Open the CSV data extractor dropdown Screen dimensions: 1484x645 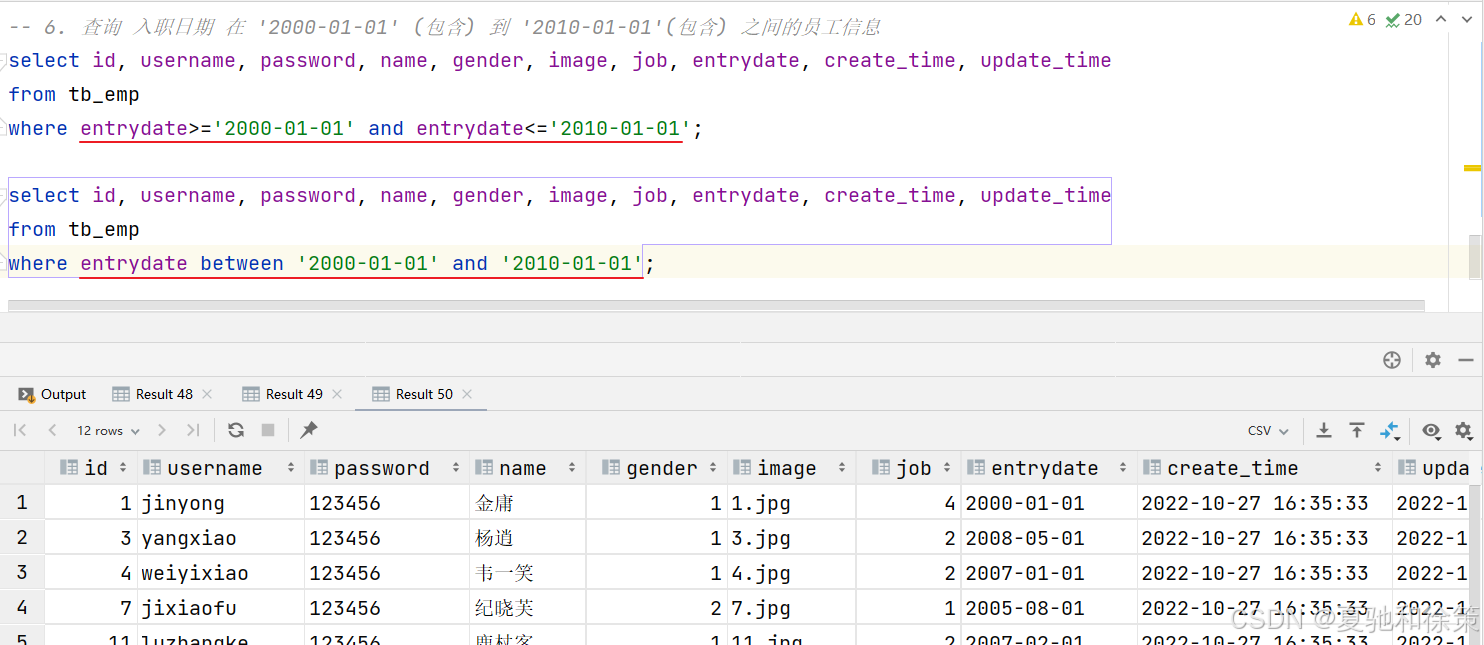(1268, 431)
